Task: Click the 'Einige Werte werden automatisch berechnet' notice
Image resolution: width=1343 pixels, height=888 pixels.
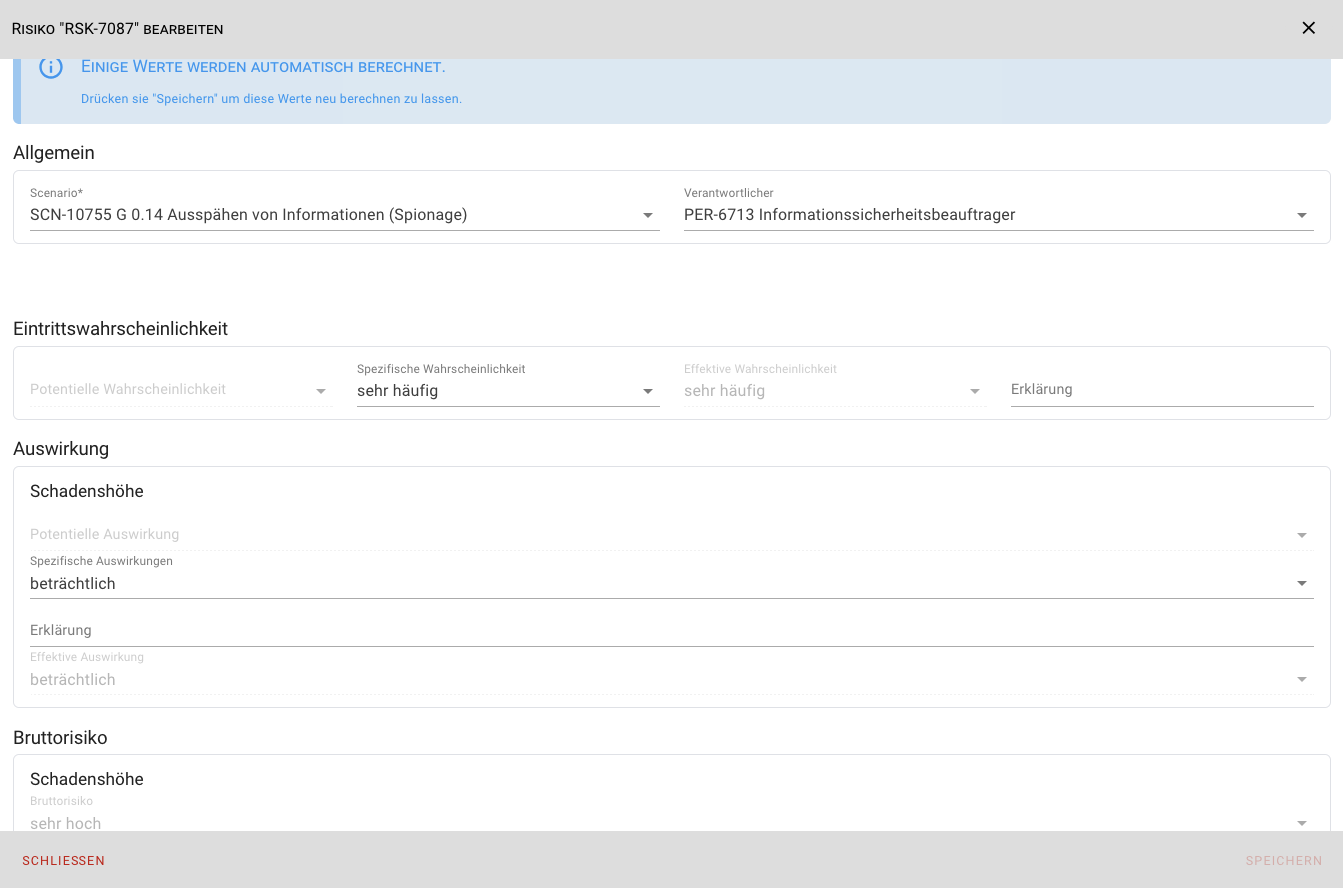Action: (263, 67)
